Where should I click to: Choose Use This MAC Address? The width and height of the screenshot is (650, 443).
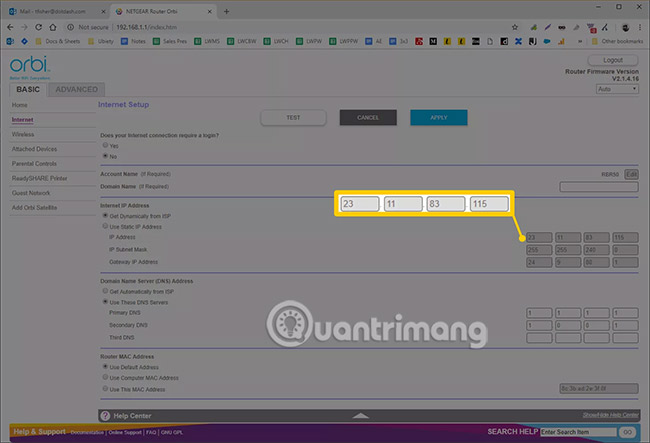click(105, 389)
